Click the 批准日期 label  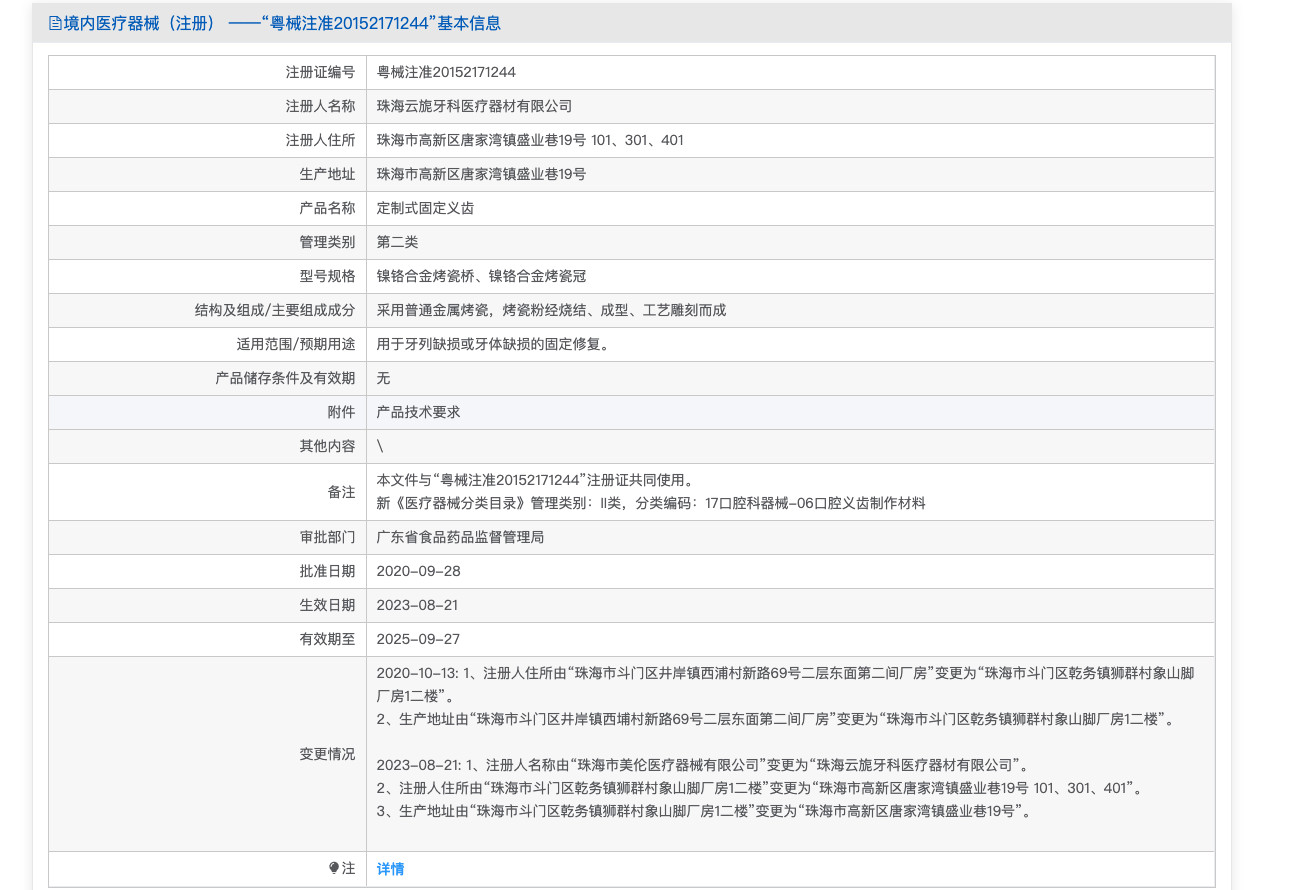tap(327, 571)
